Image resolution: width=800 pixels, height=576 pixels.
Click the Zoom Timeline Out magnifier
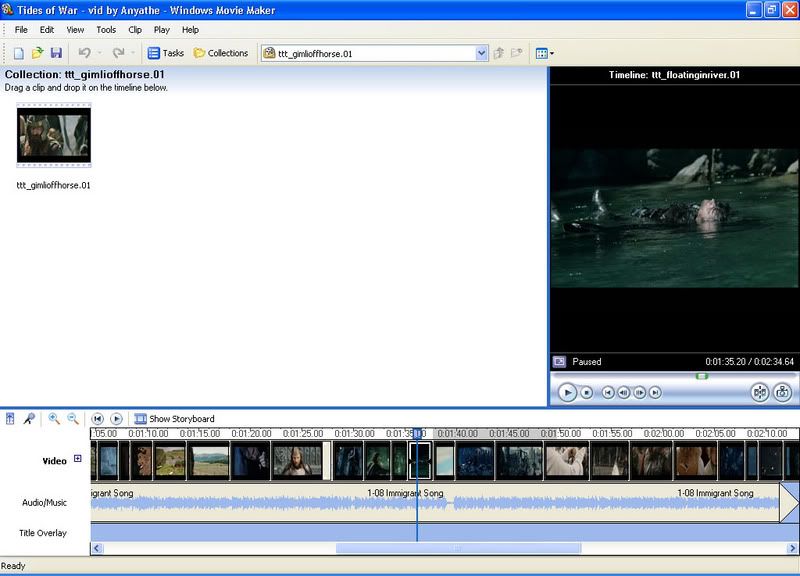point(73,419)
